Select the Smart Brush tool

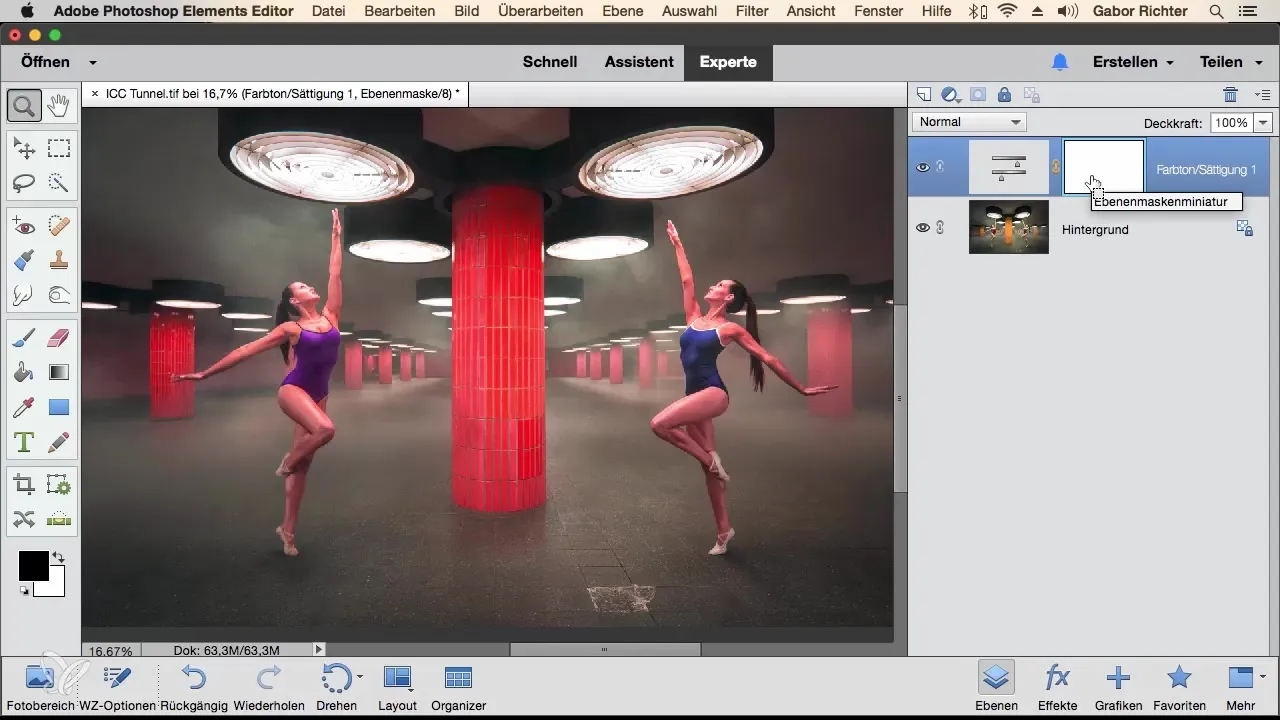pos(24,261)
